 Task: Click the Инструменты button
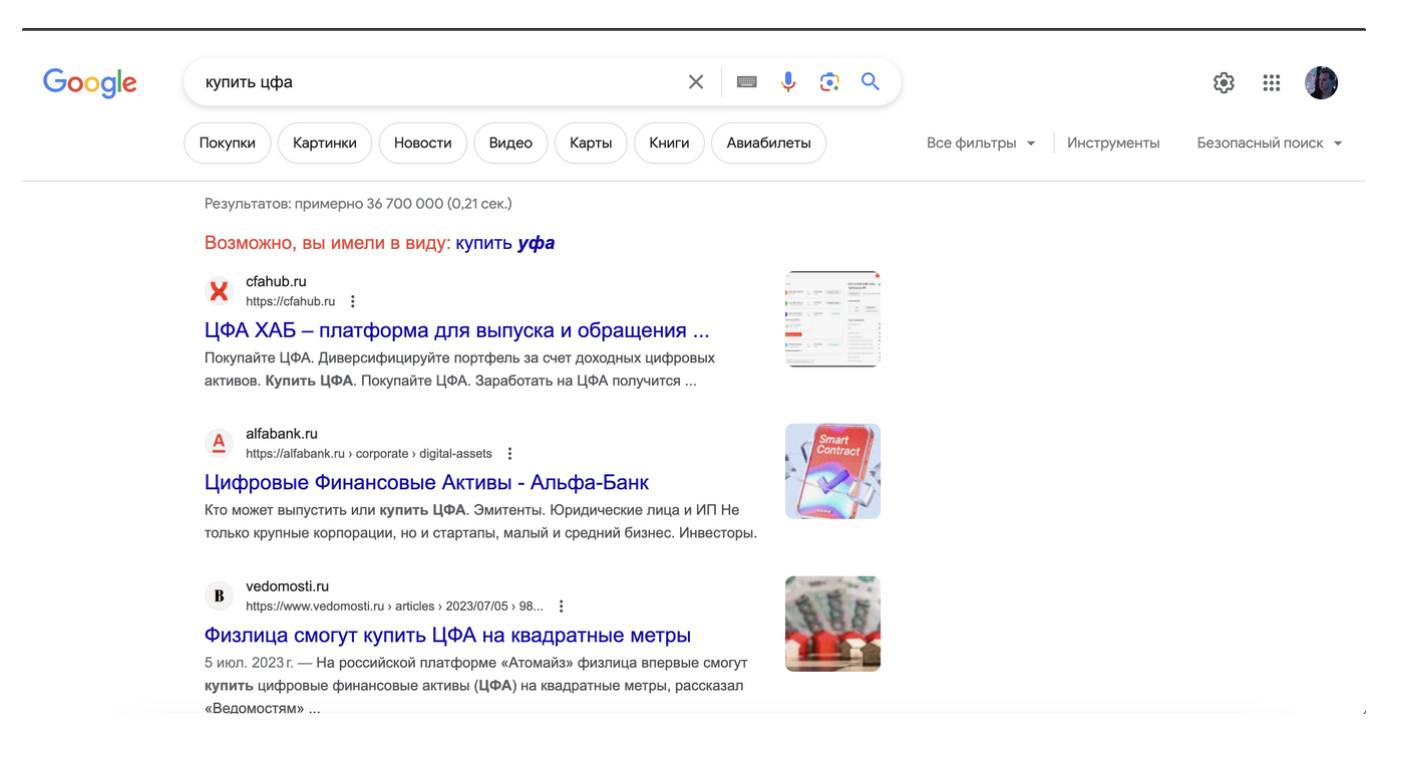point(1113,143)
